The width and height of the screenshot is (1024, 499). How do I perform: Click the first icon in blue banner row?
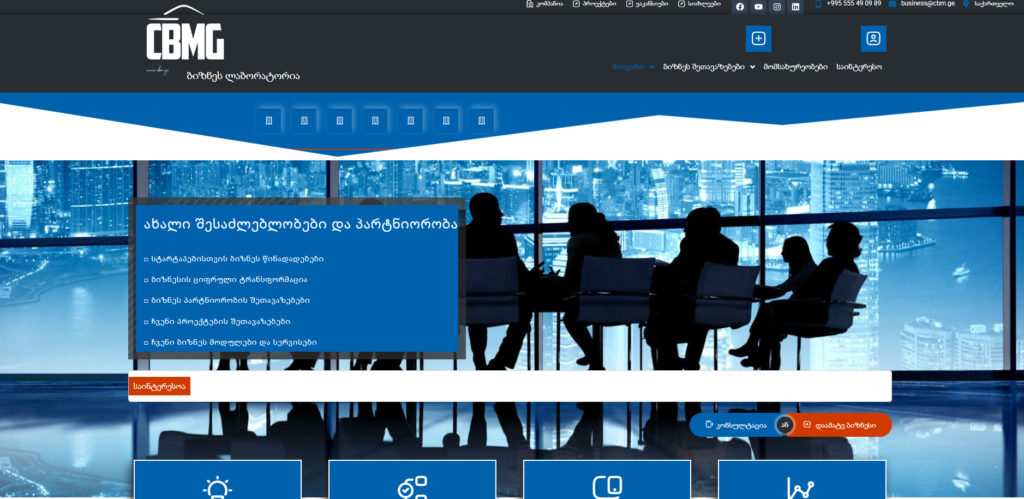tap(268, 121)
